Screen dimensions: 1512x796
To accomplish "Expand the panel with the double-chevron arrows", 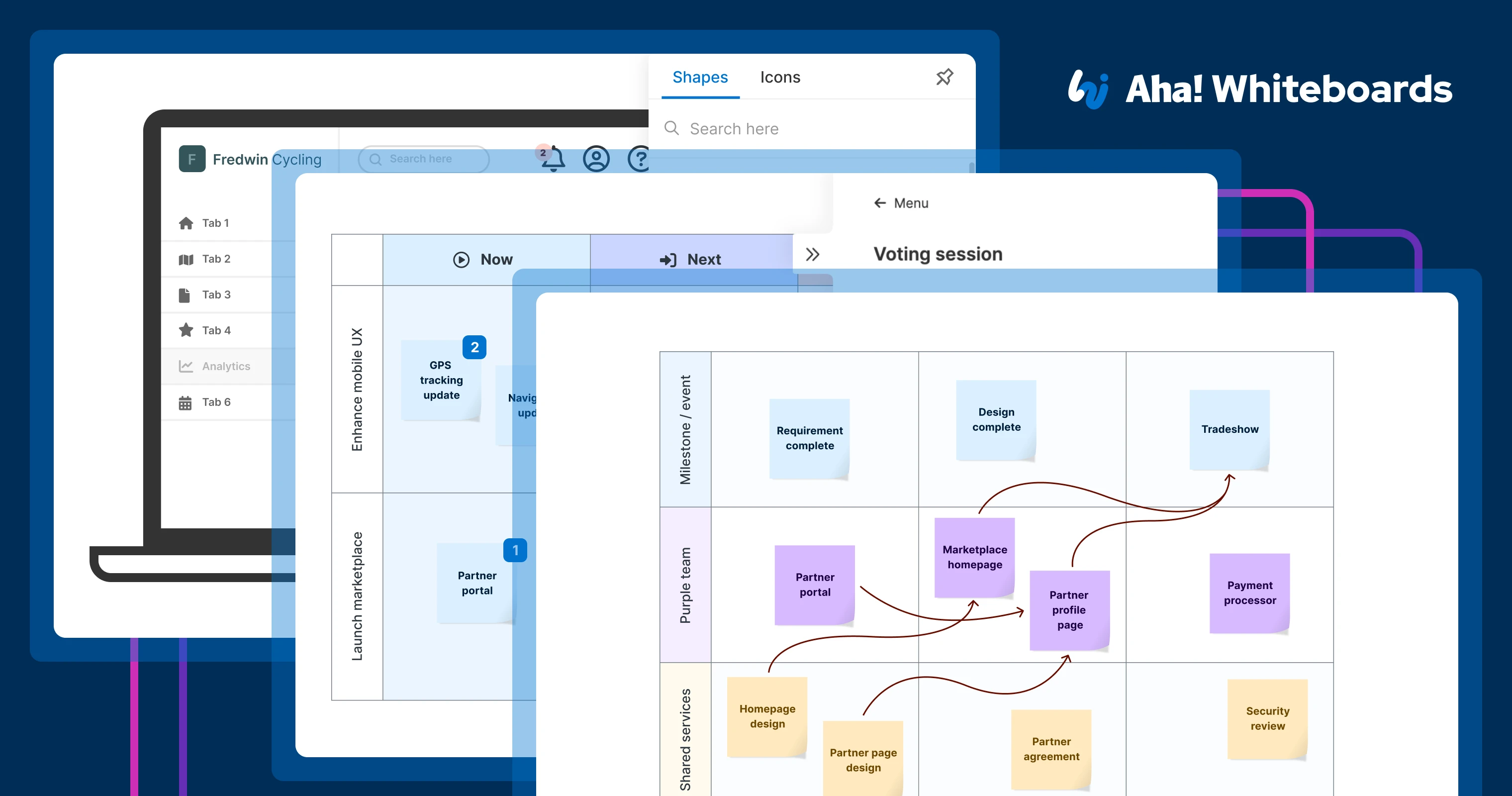I will pyautogui.click(x=813, y=254).
